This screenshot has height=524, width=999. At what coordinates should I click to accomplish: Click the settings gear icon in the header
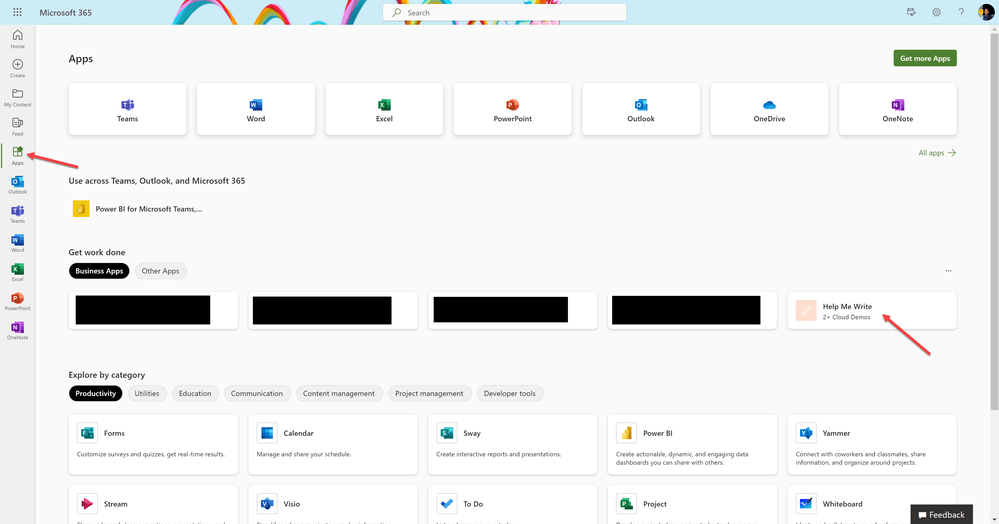point(936,12)
